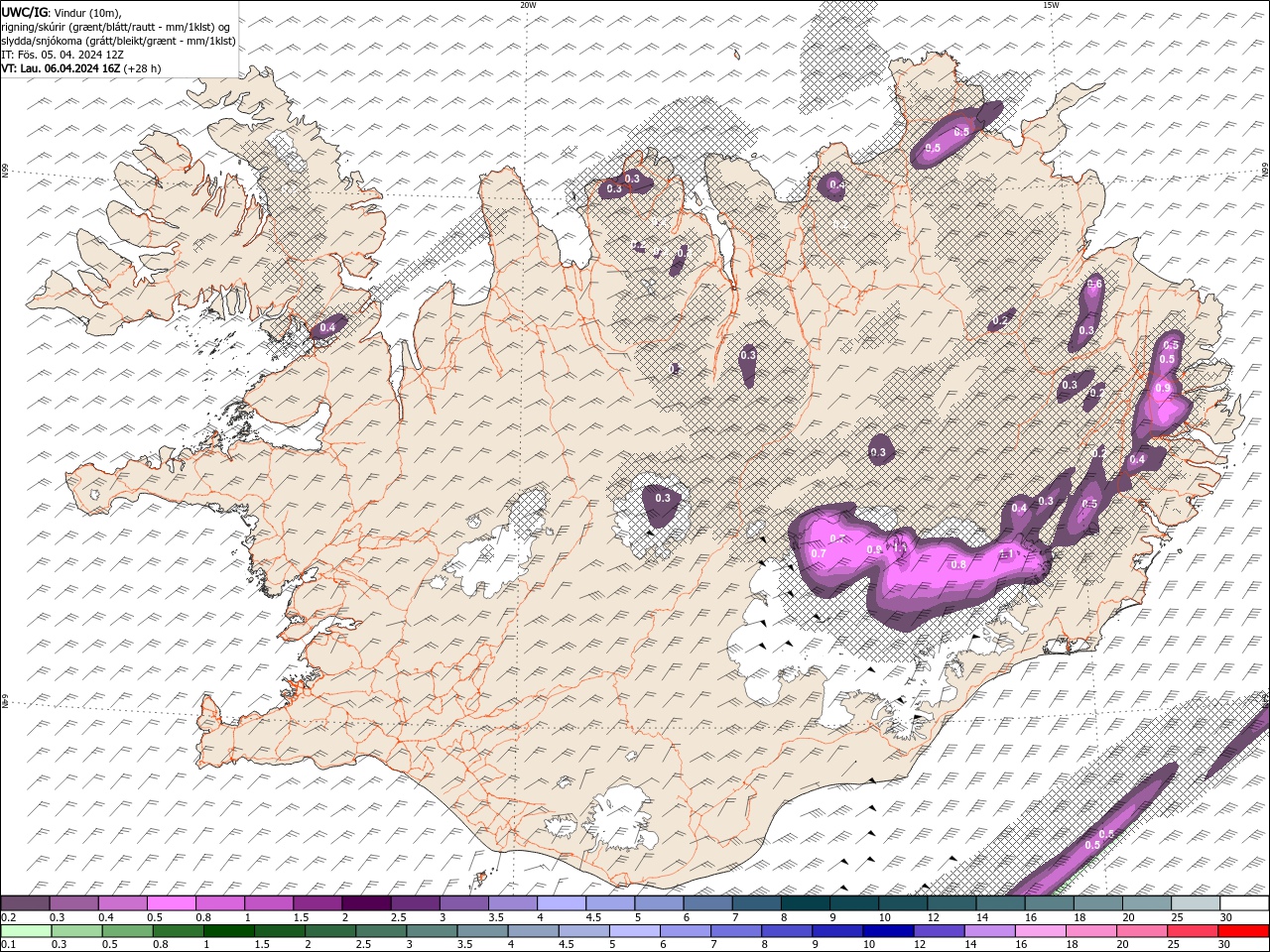Click the 0.2 label in top legend
Screen dimensions: 1270x952
tap(8, 917)
